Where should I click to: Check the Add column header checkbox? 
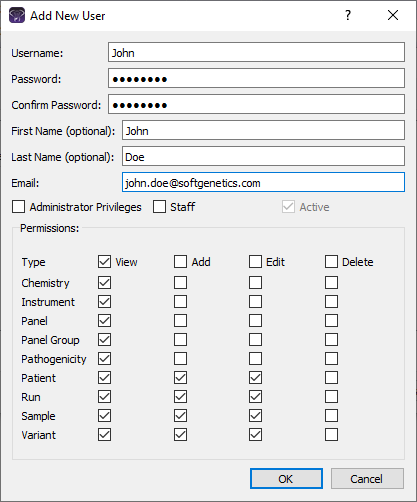click(x=180, y=262)
